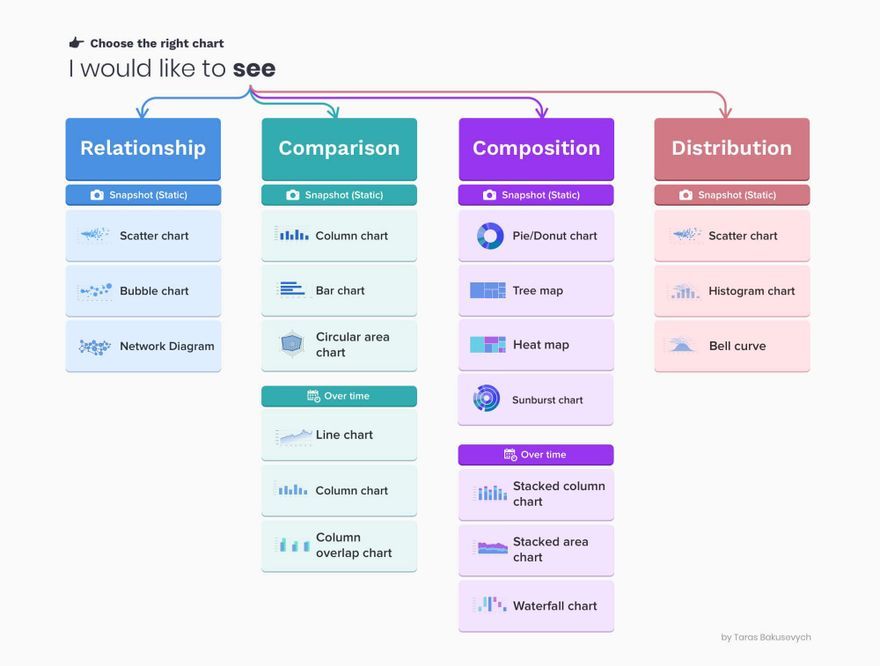880x666 pixels.
Task: Click the Comparison Over time section label
Action: 339,396
